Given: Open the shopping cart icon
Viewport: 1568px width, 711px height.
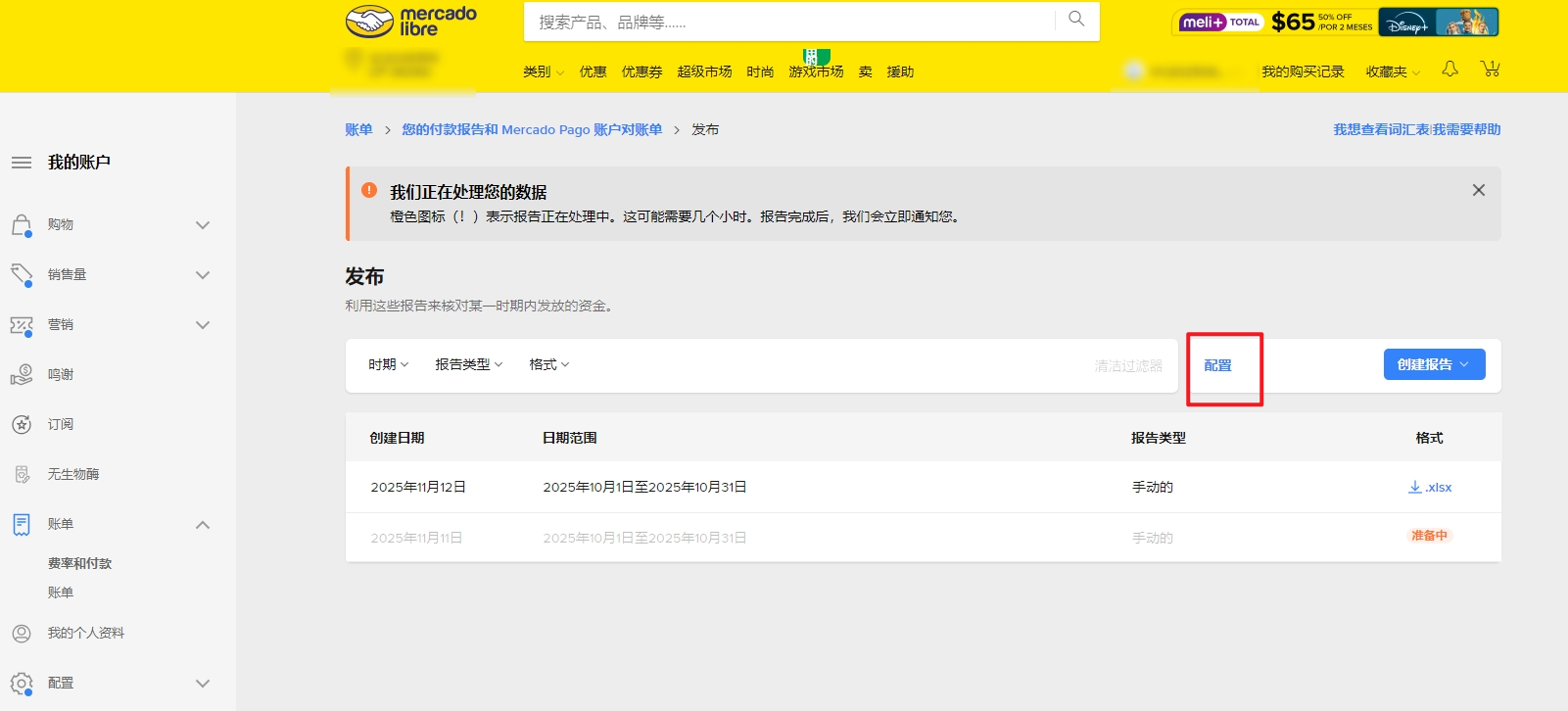Looking at the screenshot, I should tap(1490, 69).
